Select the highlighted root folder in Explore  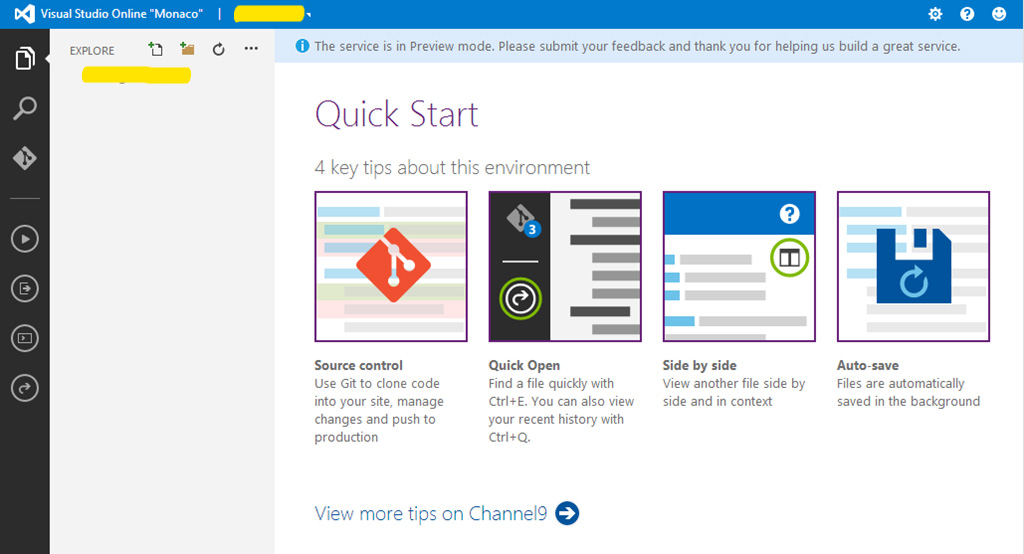coord(136,75)
